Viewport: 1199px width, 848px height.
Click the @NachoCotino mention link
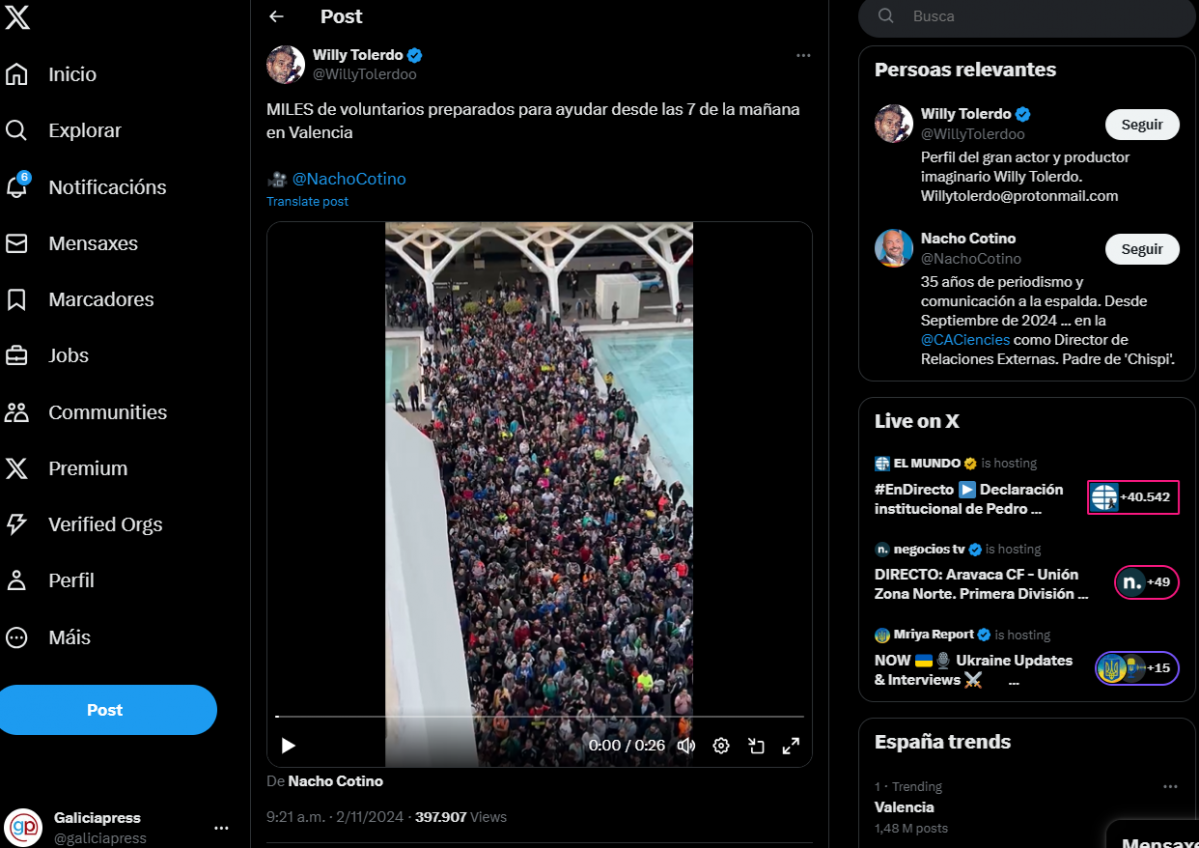pyautogui.click(x=349, y=179)
